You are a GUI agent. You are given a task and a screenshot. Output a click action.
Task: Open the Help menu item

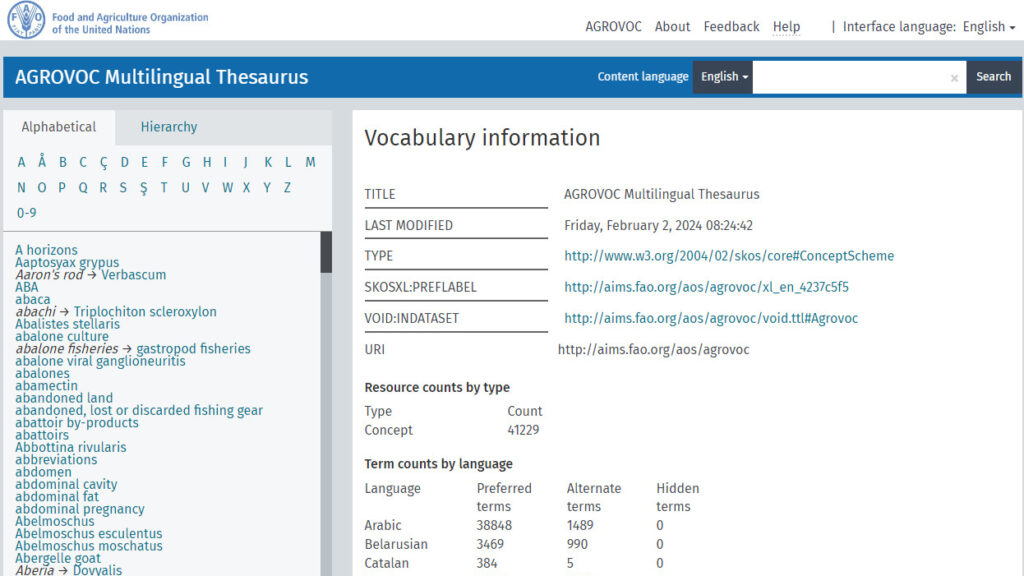786,27
